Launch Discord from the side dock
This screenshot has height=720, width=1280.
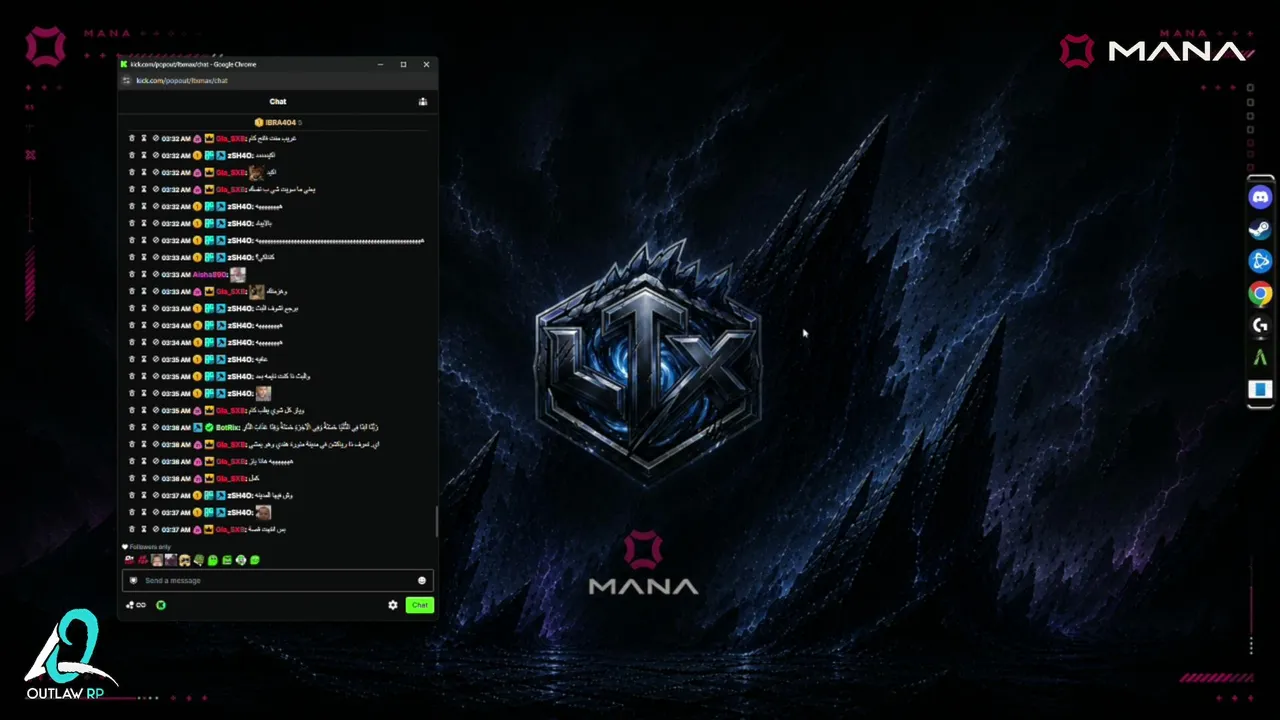pos(1260,198)
